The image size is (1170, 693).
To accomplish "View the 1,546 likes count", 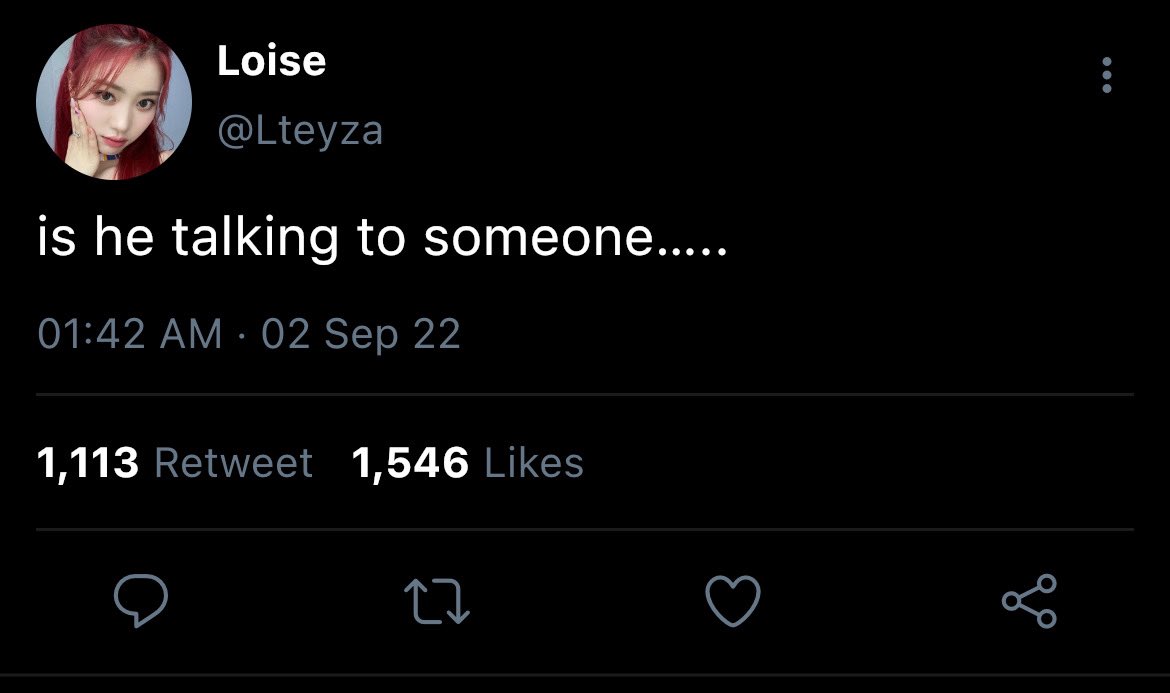I will [x=410, y=463].
